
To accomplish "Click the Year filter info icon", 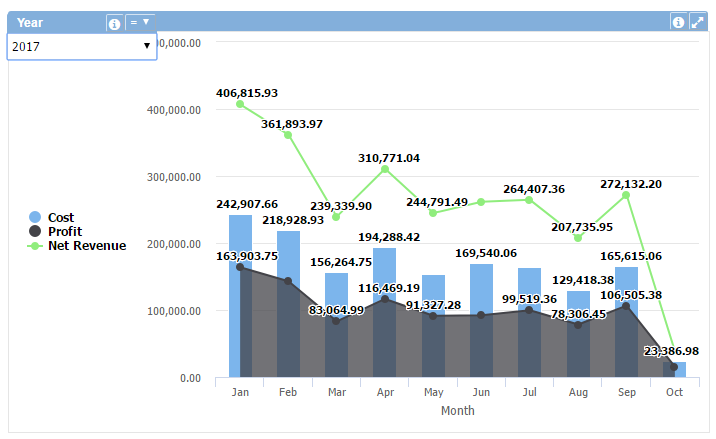I will [x=114, y=22].
